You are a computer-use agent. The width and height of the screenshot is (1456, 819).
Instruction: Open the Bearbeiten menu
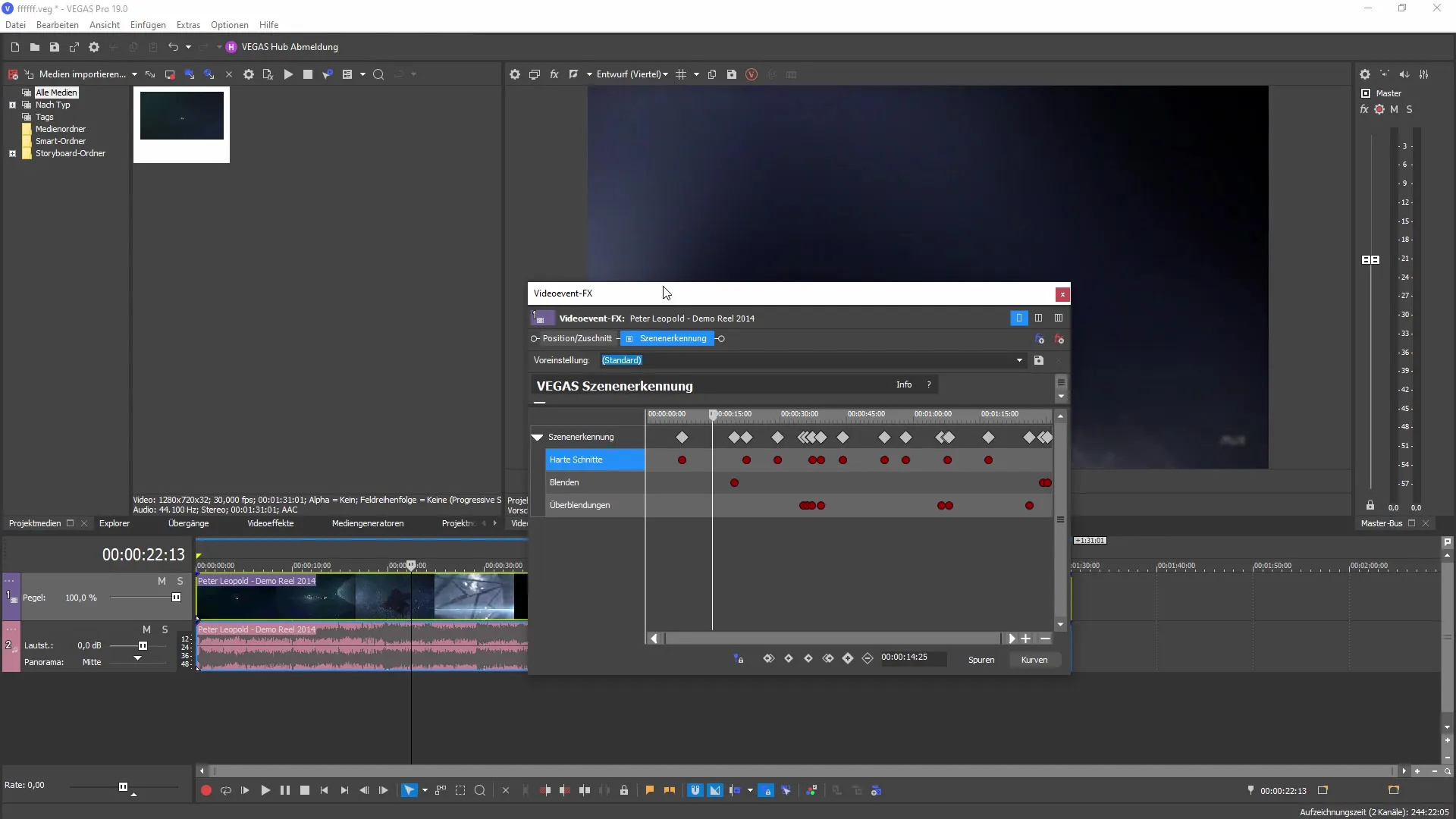click(57, 25)
